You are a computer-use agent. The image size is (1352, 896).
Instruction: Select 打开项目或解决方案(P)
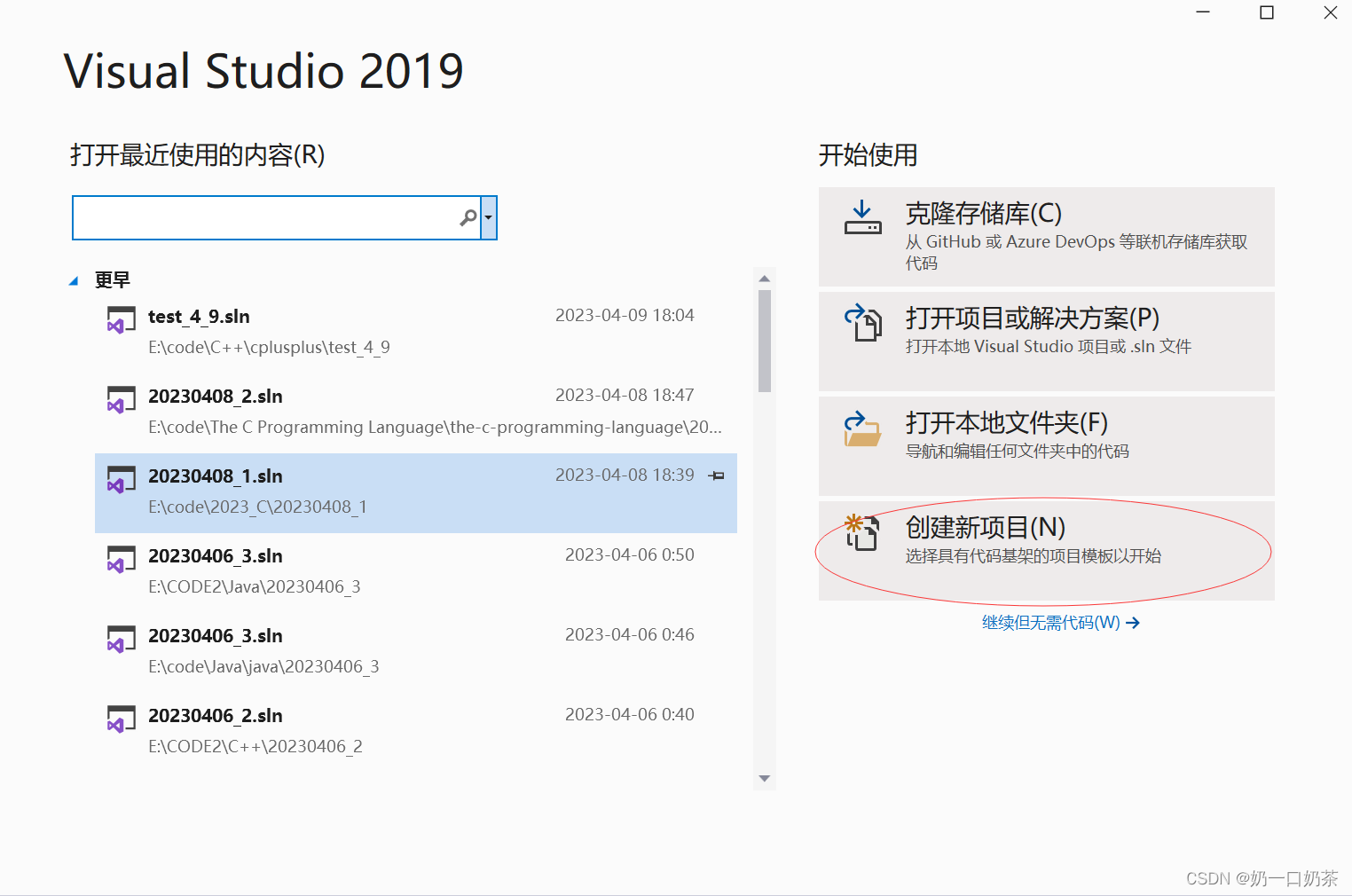(1047, 342)
